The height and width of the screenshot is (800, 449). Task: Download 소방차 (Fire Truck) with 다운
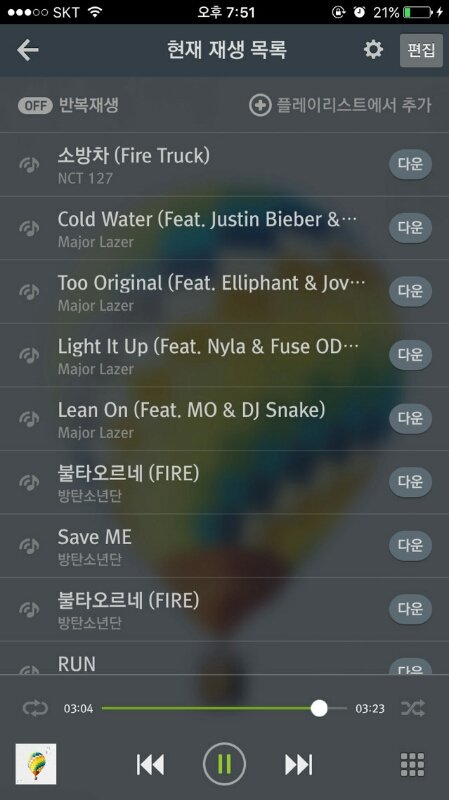pos(410,164)
